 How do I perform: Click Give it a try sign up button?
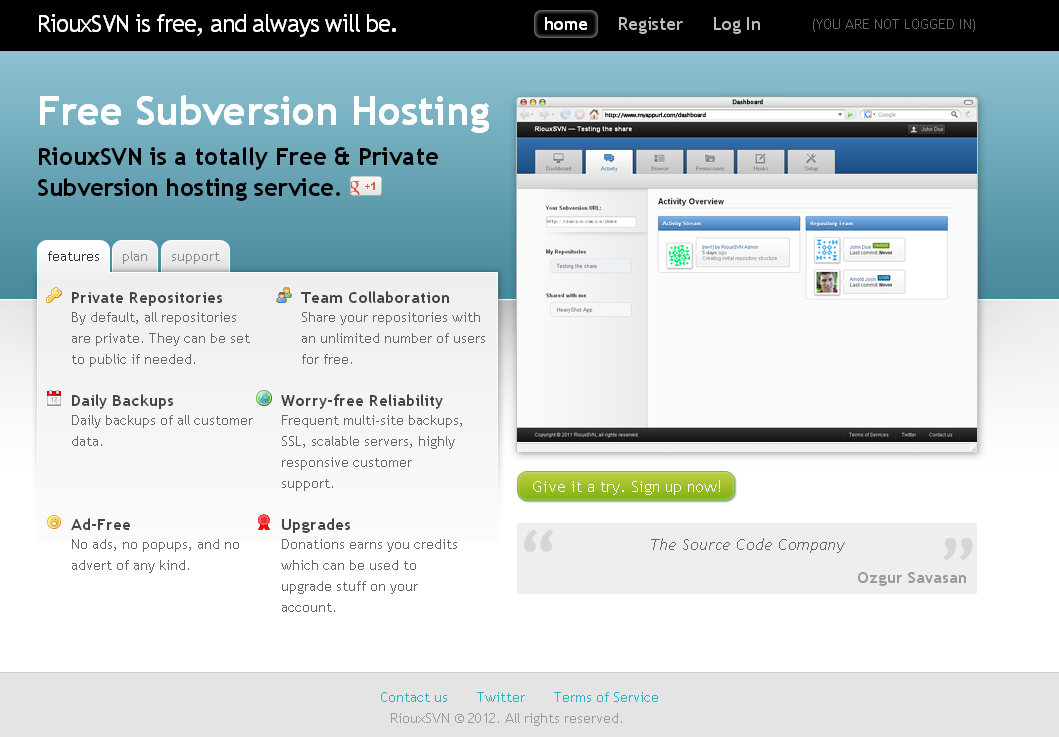pyautogui.click(x=626, y=486)
